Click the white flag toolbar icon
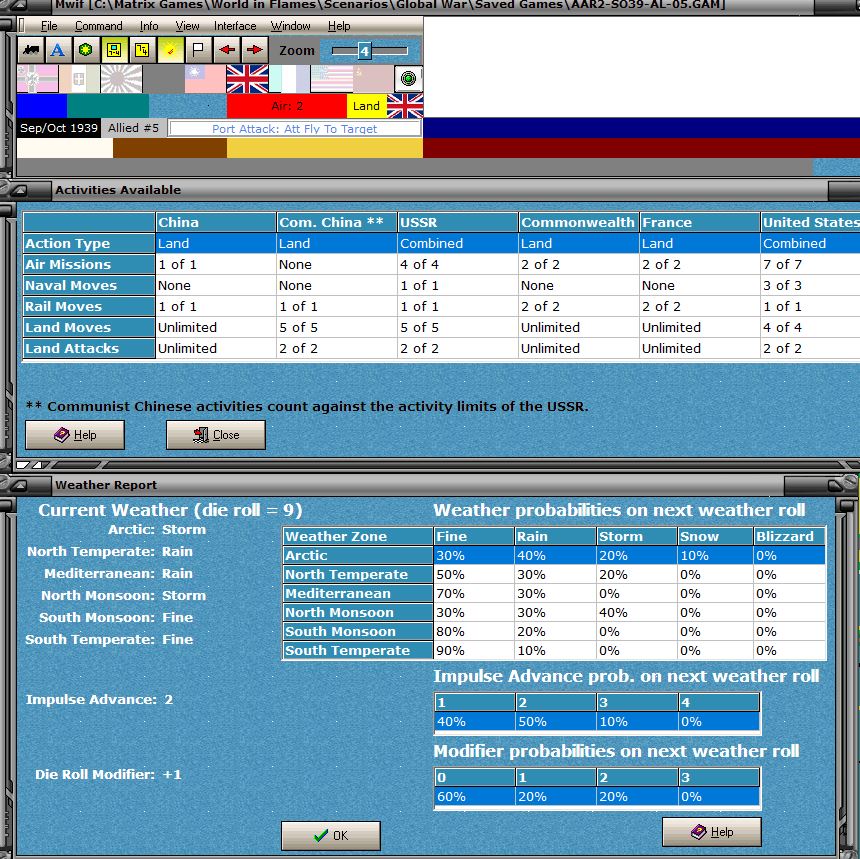The width and height of the screenshot is (860, 859). (198, 50)
